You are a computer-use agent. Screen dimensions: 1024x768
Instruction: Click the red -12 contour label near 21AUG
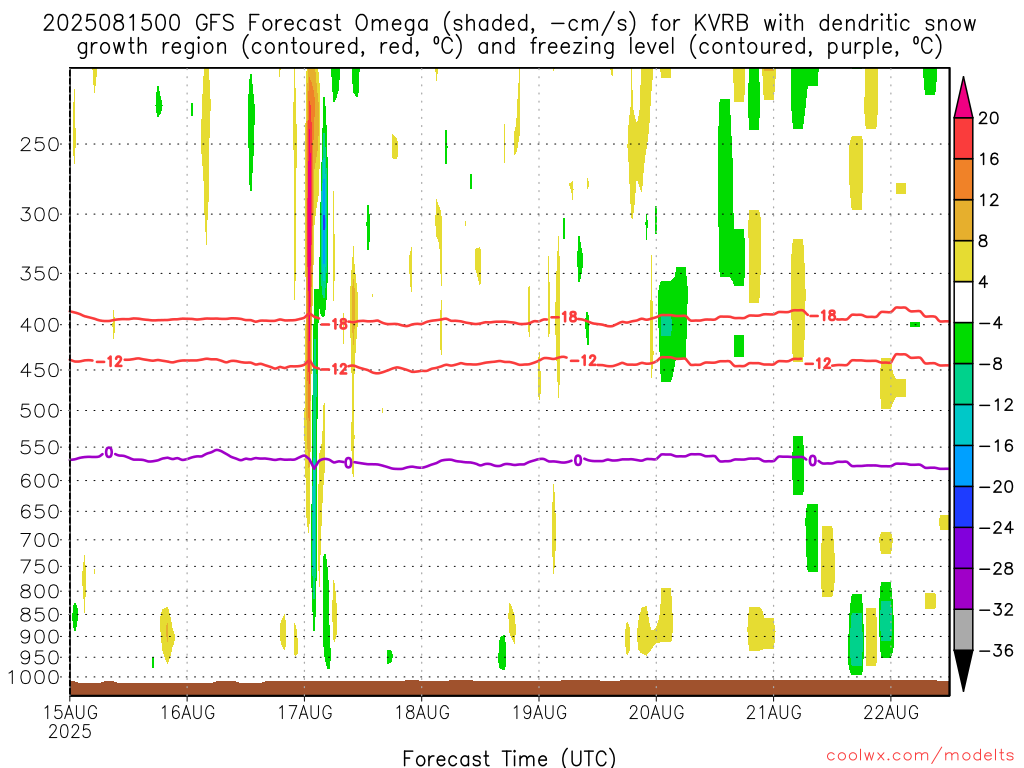pos(818,364)
